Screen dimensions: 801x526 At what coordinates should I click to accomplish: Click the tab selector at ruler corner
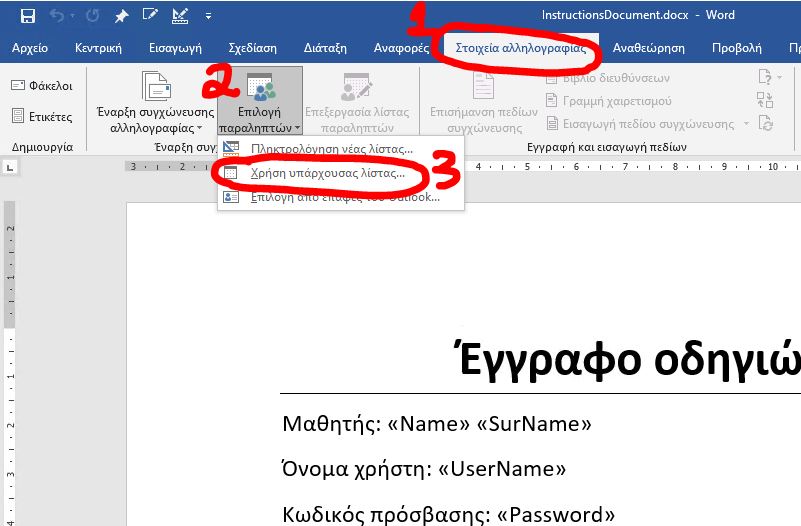10,167
